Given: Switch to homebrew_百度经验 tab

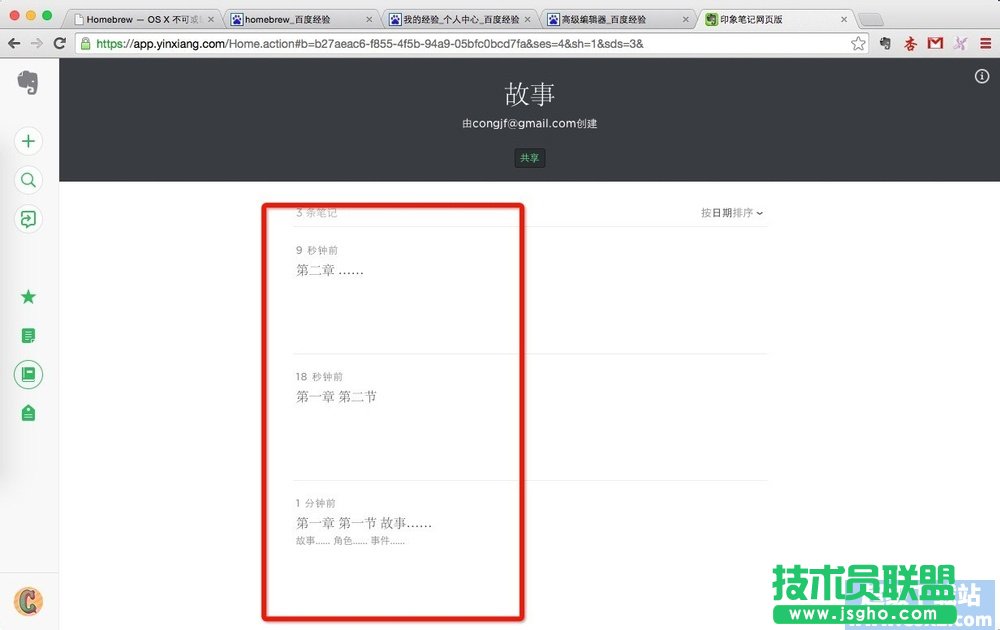Looking at the screenshot, I should tap(300, 19).
